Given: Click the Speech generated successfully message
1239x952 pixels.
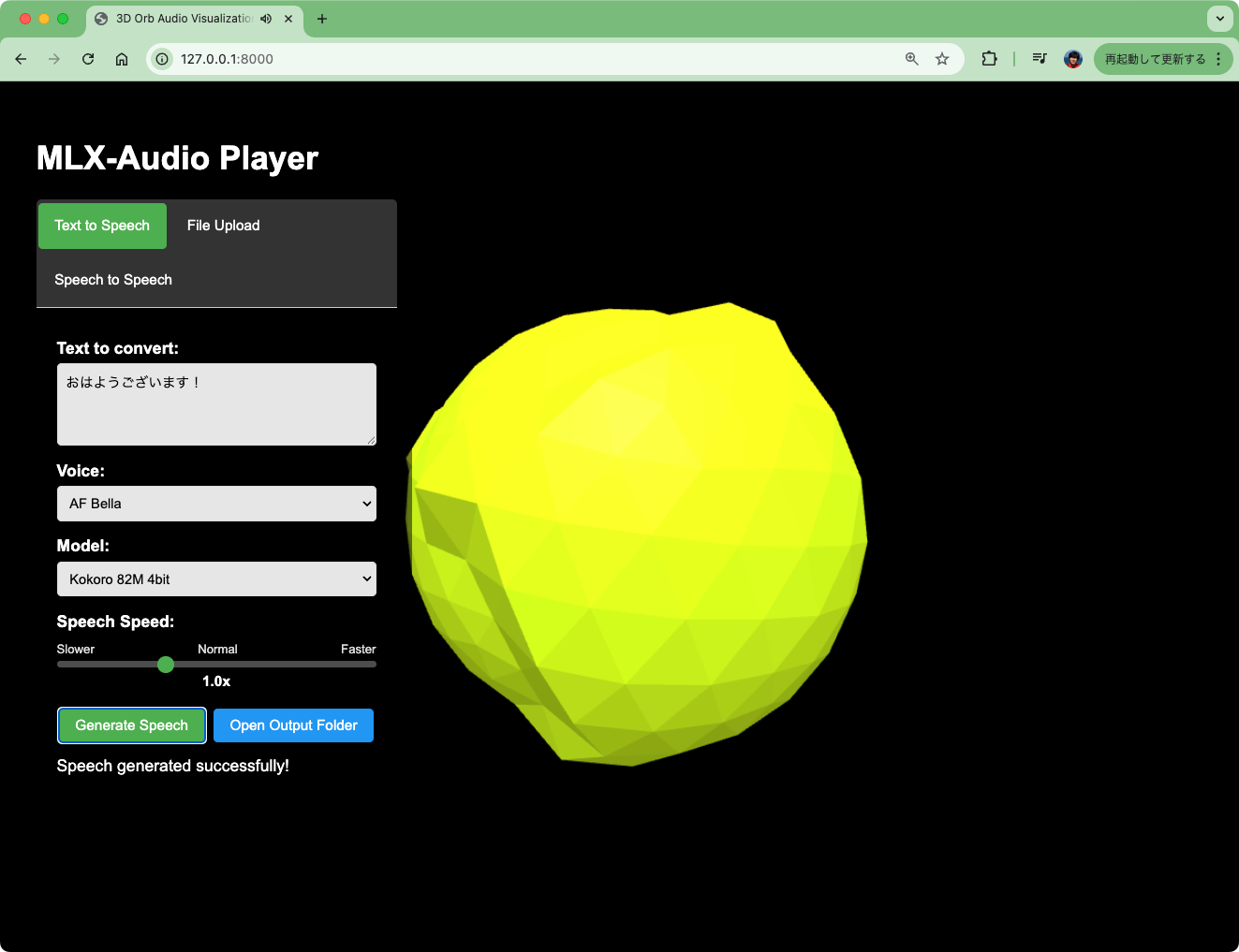Looking at the screenshot, I should point(172,766).
